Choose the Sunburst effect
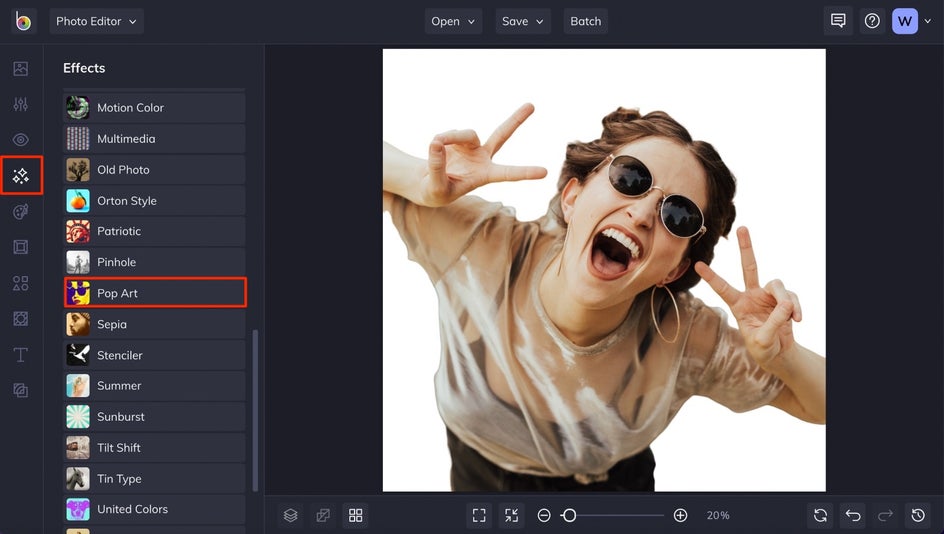The image size is (944, 534). 154,417
